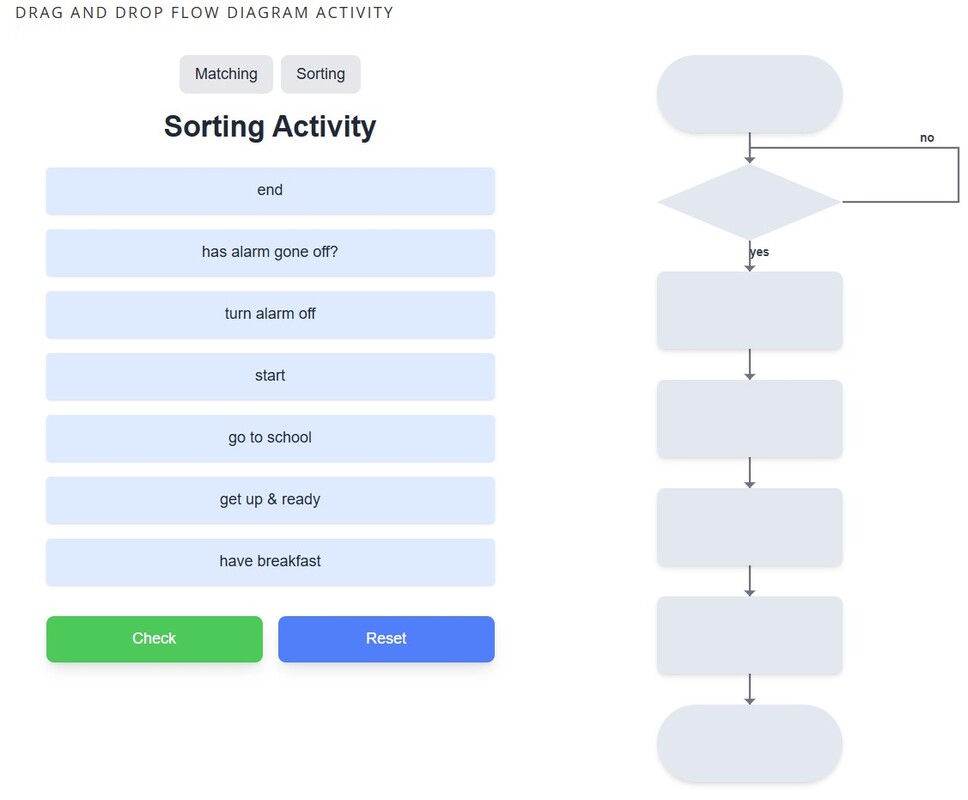Select the second rectangle in the flowchart
This screenshot has width=968, height=800.
tap(749, 419)
